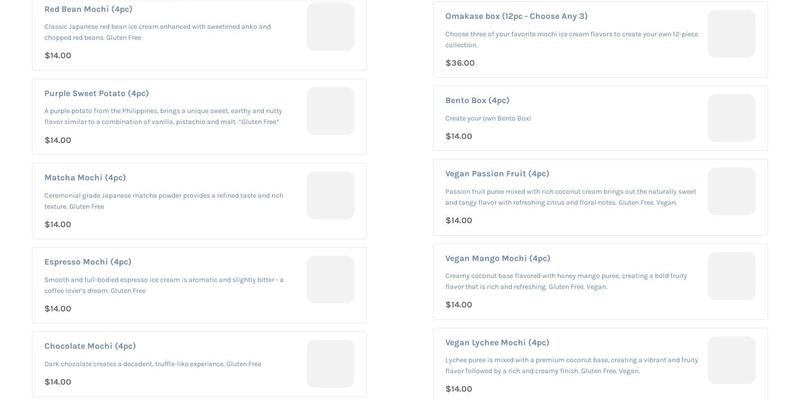Open the Omakase box 12pc title

coord(516,16)
